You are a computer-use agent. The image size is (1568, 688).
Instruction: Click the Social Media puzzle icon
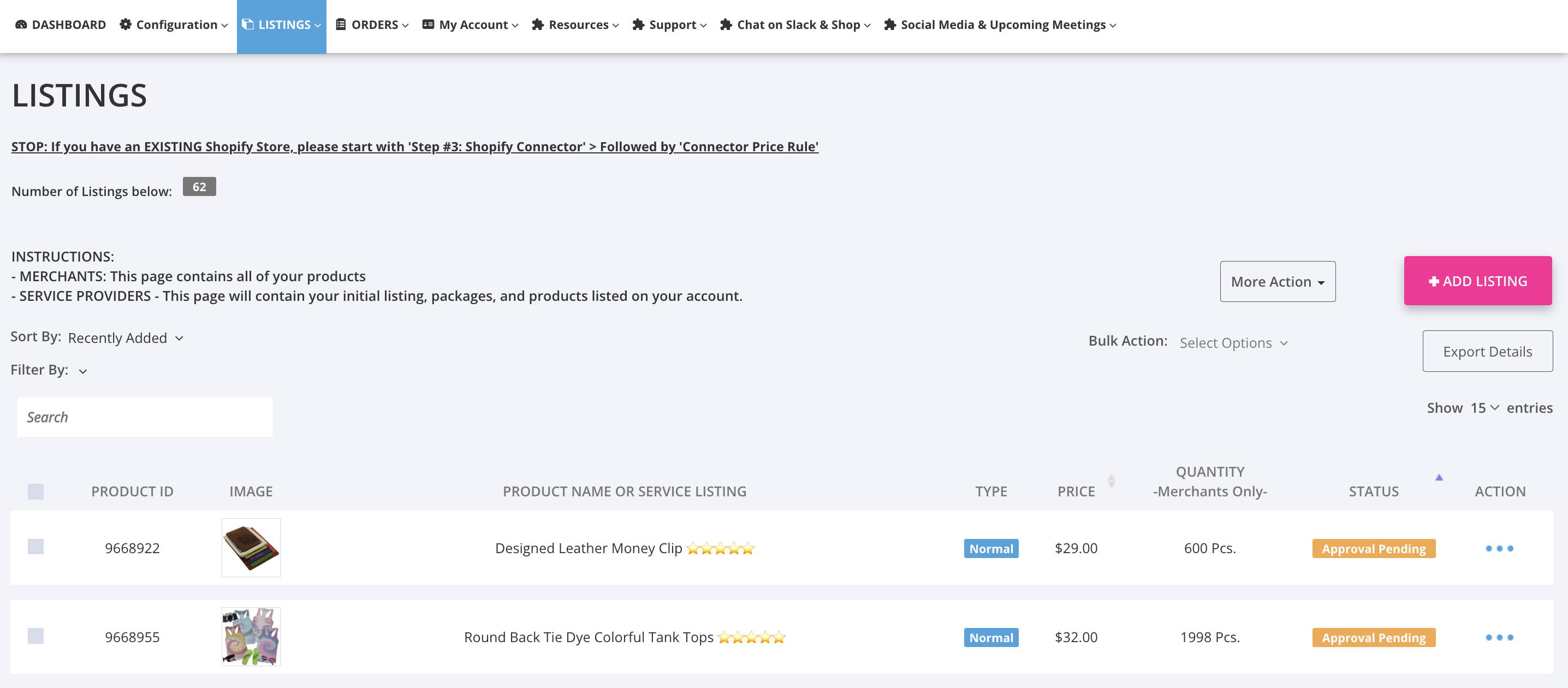point(889,25)
